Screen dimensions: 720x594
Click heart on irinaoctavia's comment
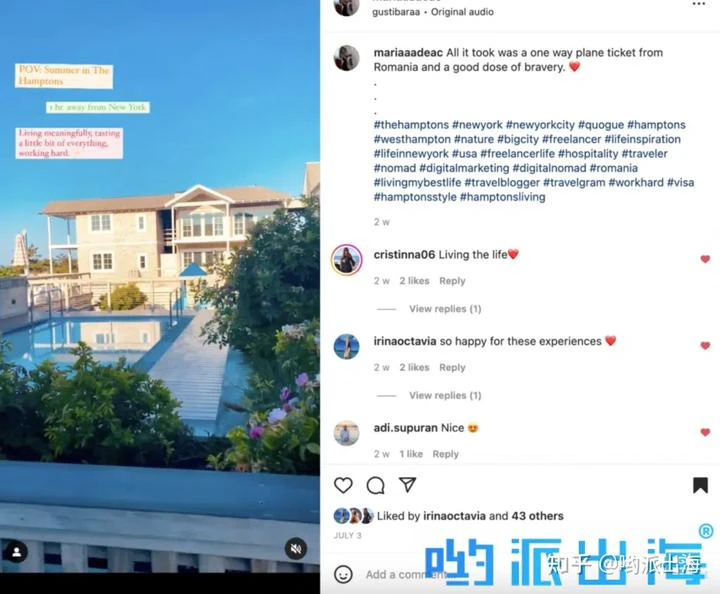point(705,346)
